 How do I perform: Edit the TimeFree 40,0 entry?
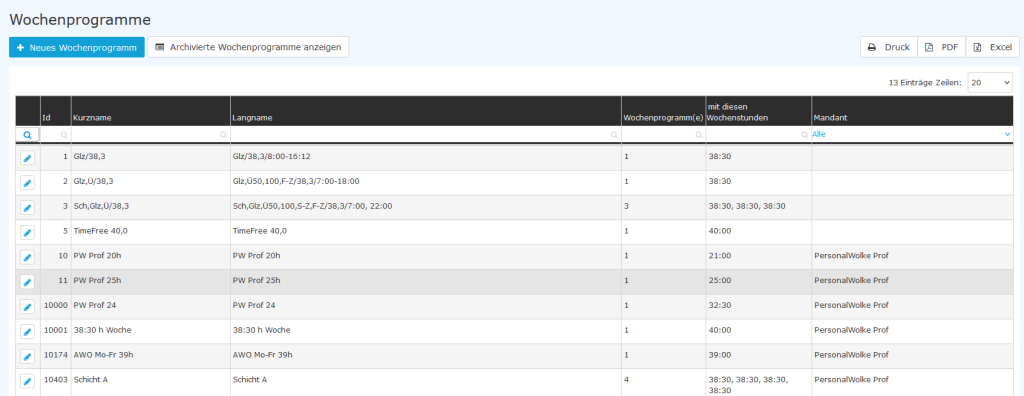pyautogui.click(x=27, y=232)
